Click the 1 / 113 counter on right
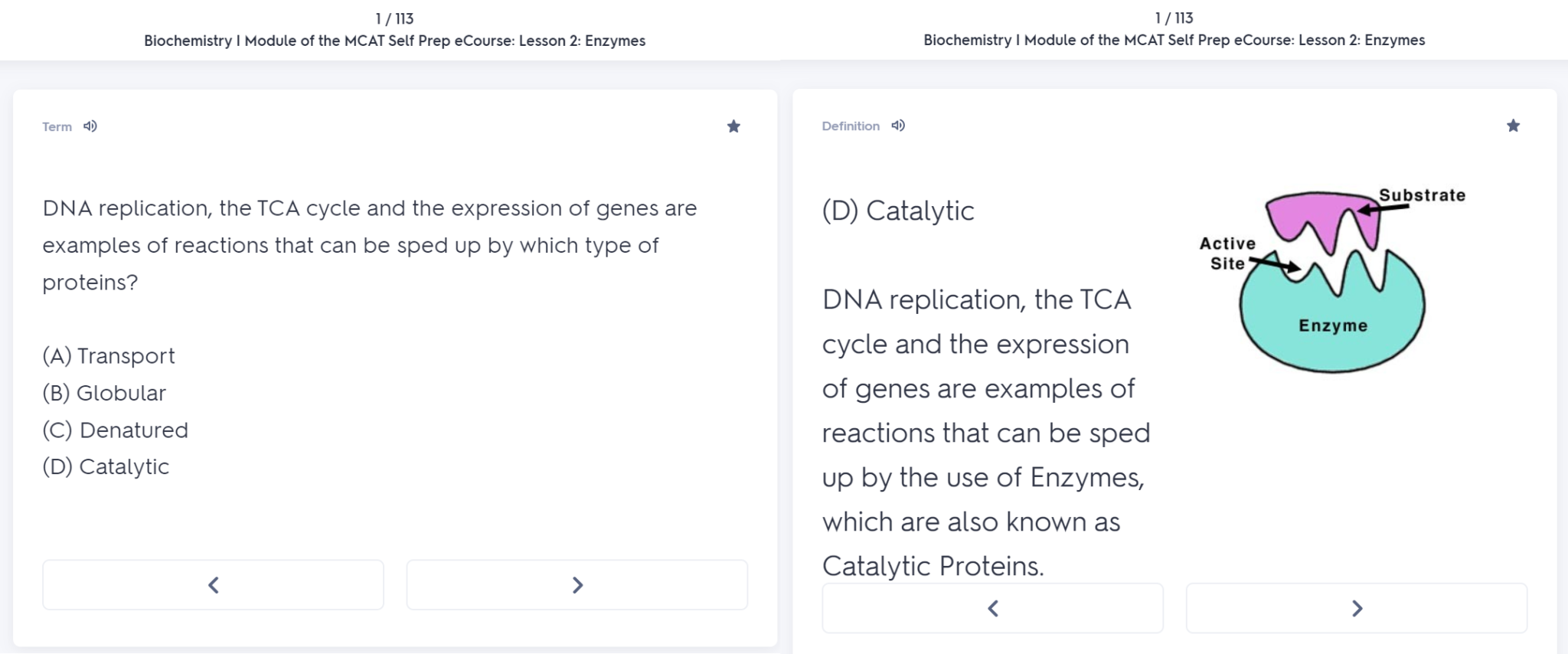1568x654 pixels. (1174, 18)
